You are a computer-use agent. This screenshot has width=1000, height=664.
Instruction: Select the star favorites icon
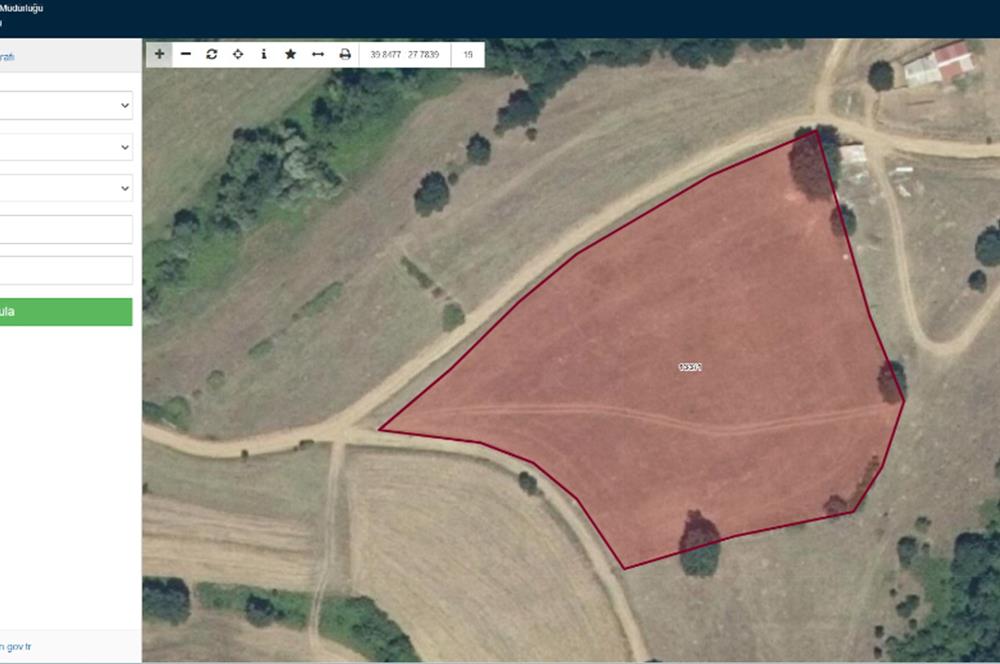291,54
